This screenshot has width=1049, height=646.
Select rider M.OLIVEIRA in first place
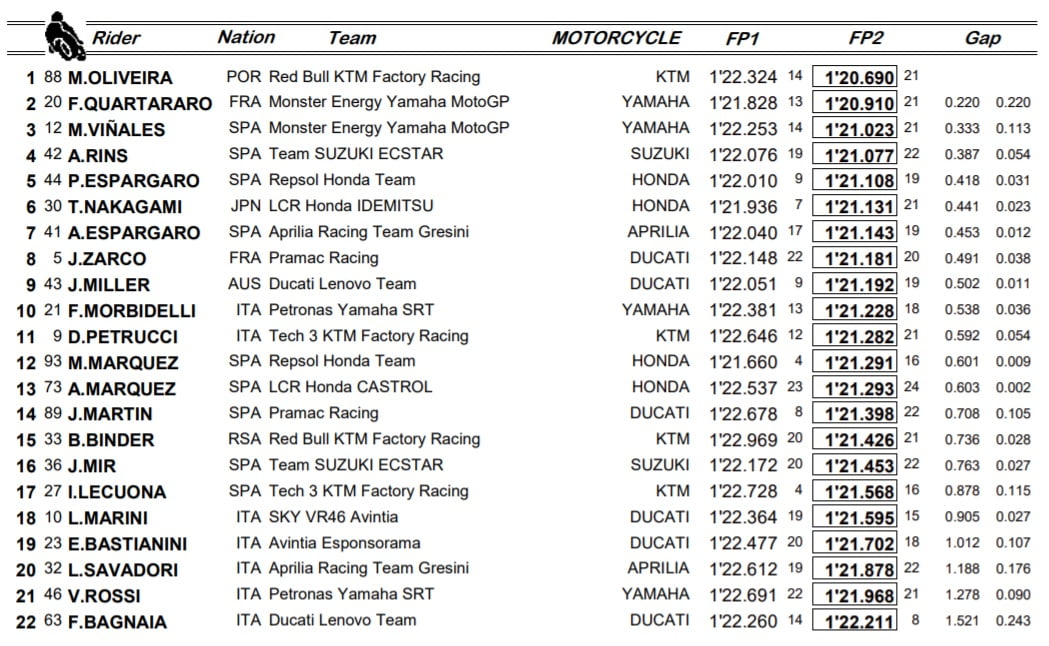(120, 77)
